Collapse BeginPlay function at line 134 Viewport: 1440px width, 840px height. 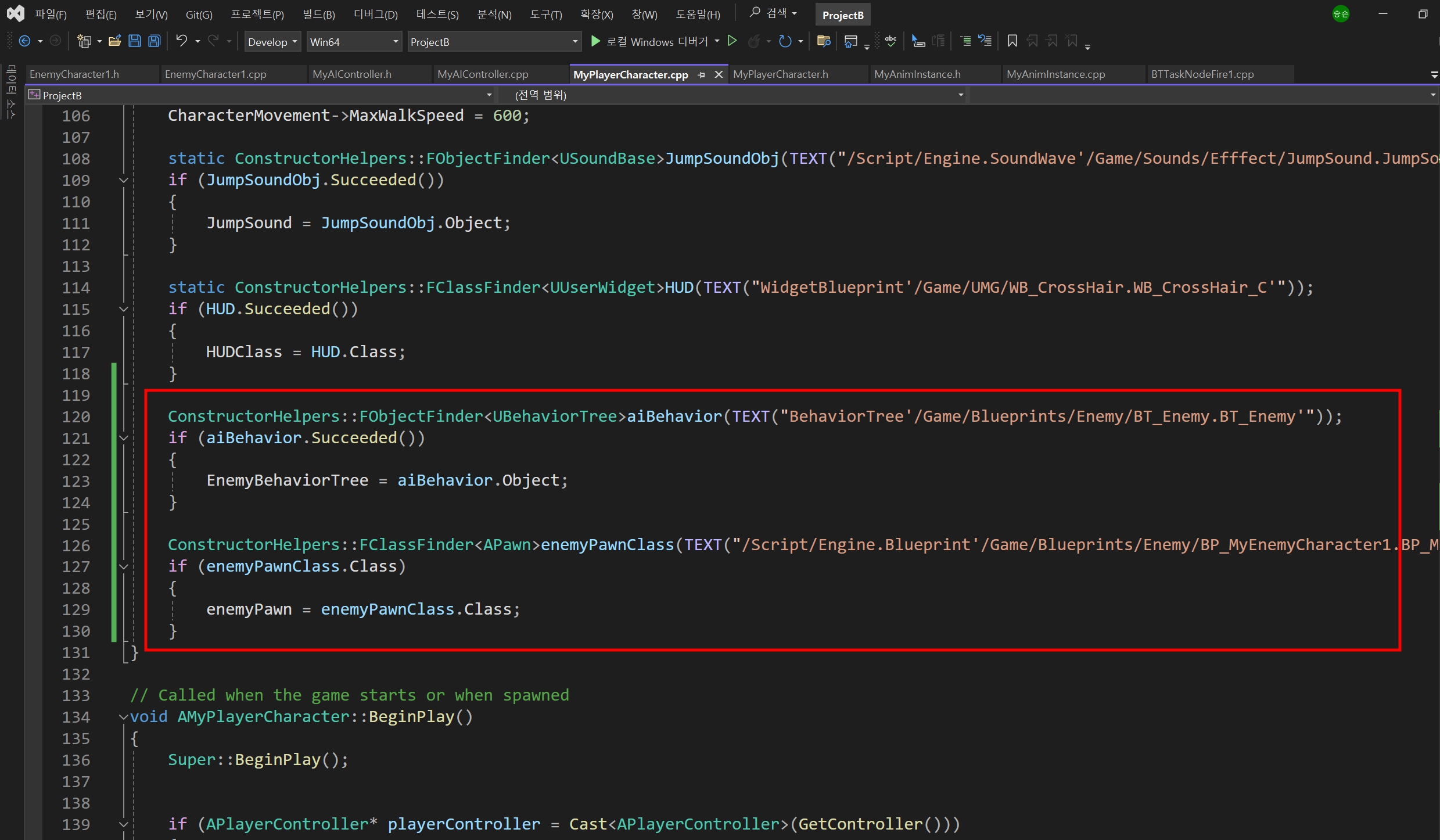pyautogui.click(x=123, y=717)
